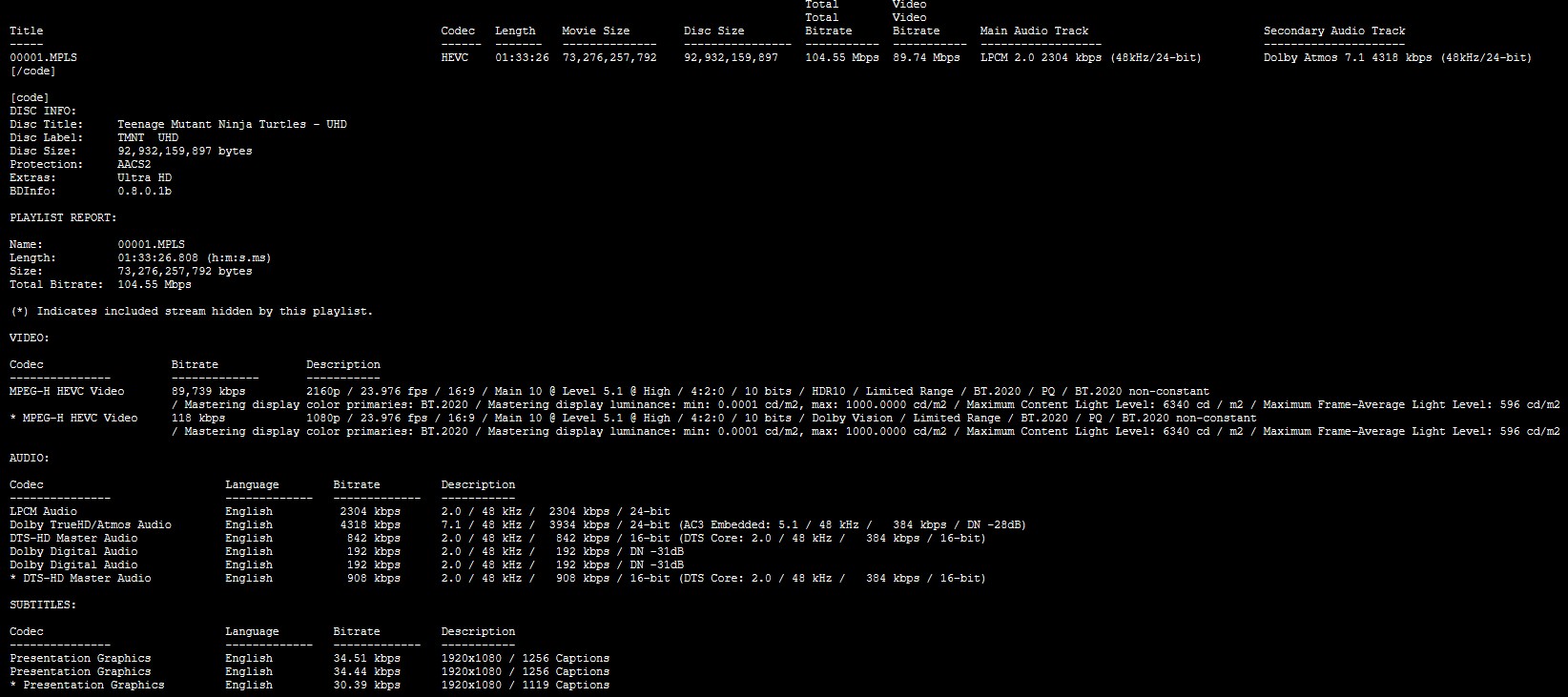Click the [/code] closing tag text
1568x697 pixels.
32,71
